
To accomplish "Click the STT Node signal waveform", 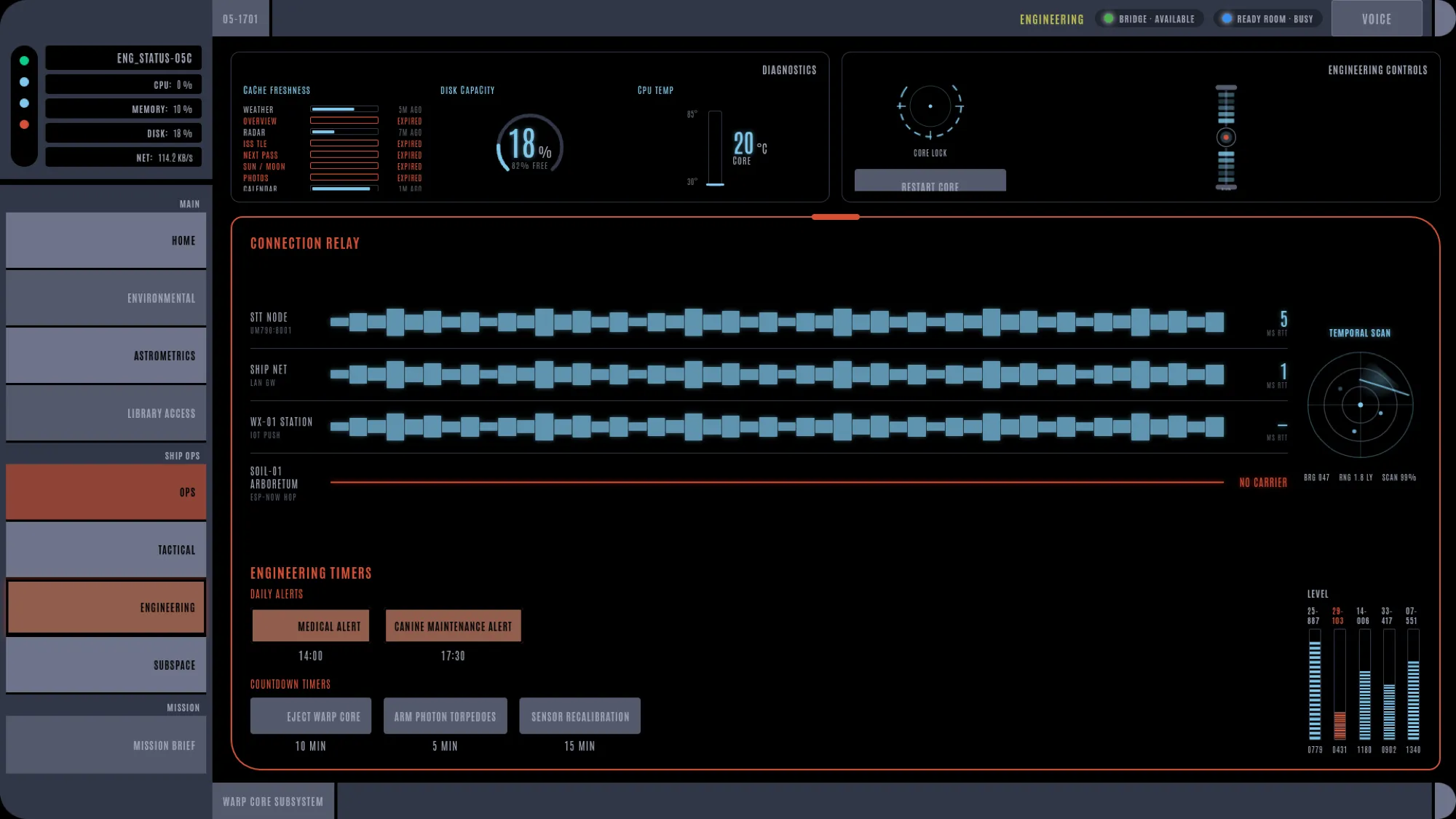I will (x=777, y=322).
